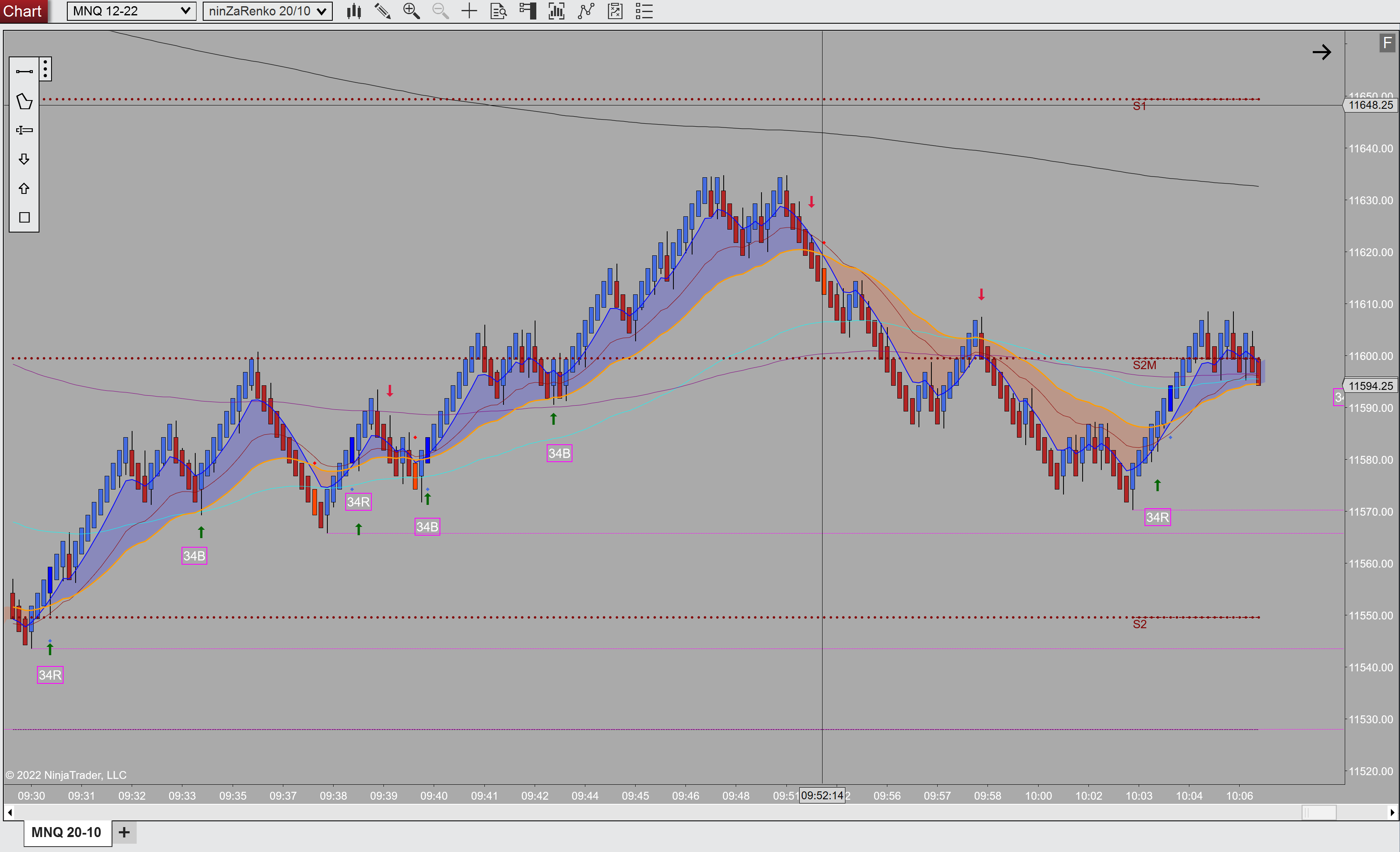This screenshot has width=1400, height=852.
Task: Click the 09:52:14 time marker
Action: (822, 795)
